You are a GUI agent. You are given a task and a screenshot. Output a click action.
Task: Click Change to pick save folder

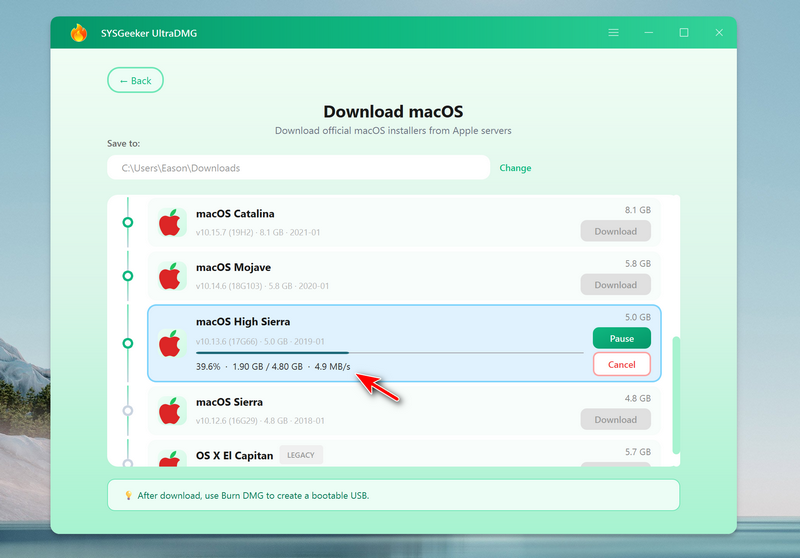[x=515, y=168]
